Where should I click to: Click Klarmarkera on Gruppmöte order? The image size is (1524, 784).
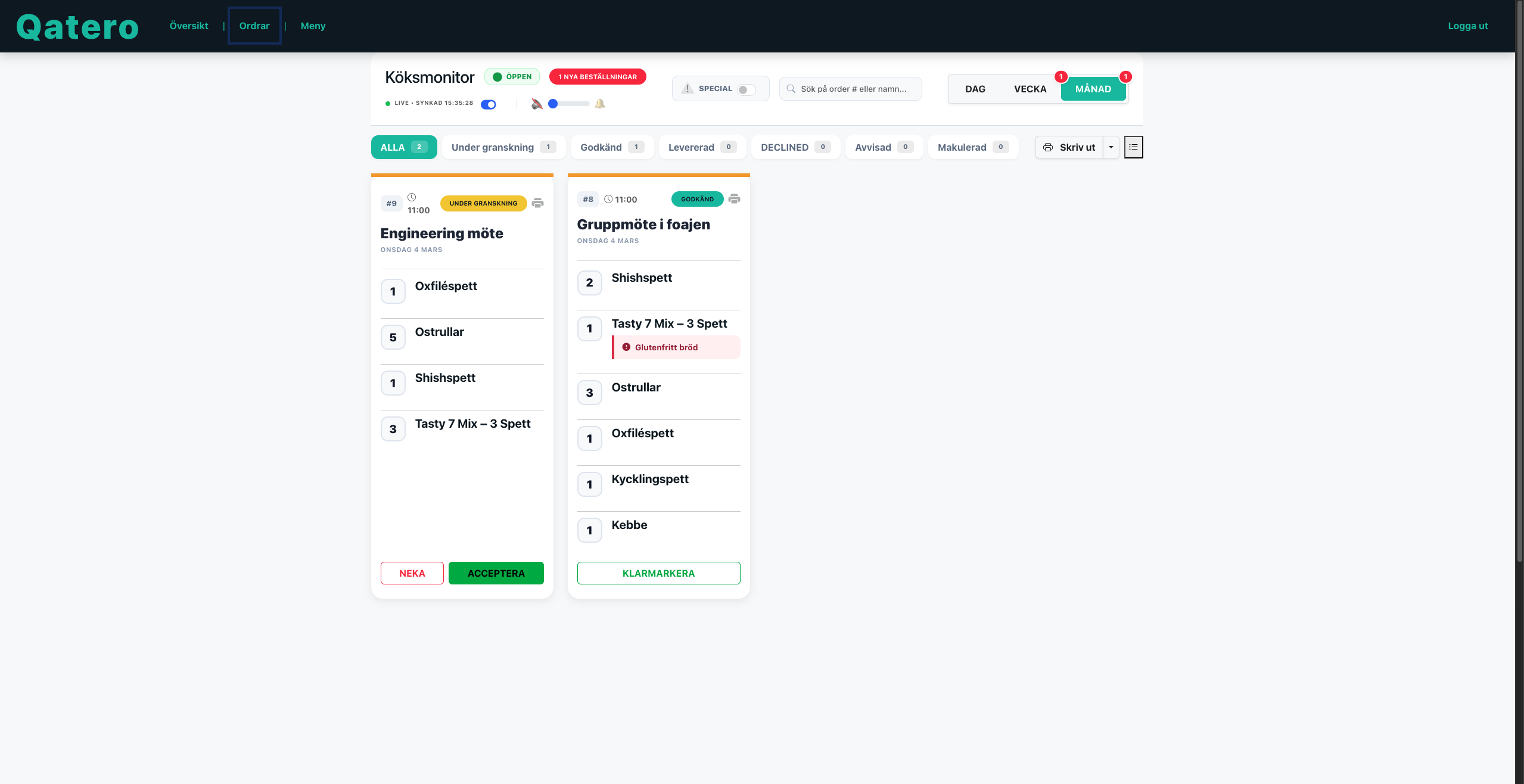[x=658, y=573]
